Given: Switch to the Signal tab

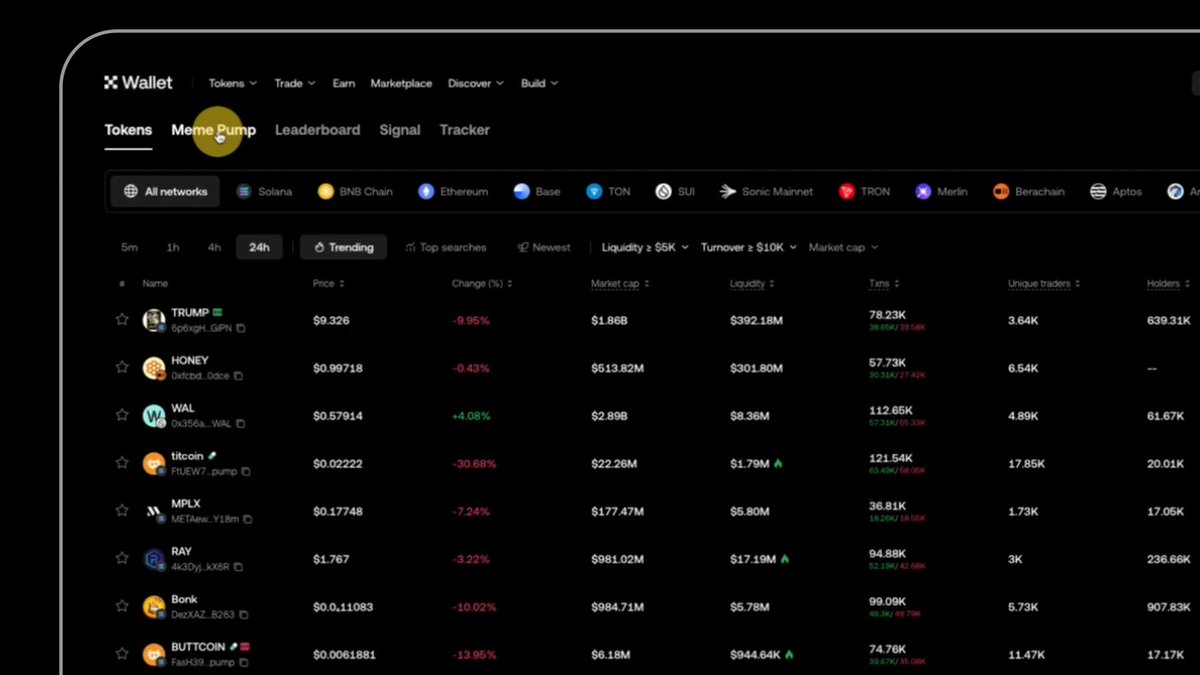Looking at the screenshot, I should (400, 130).
